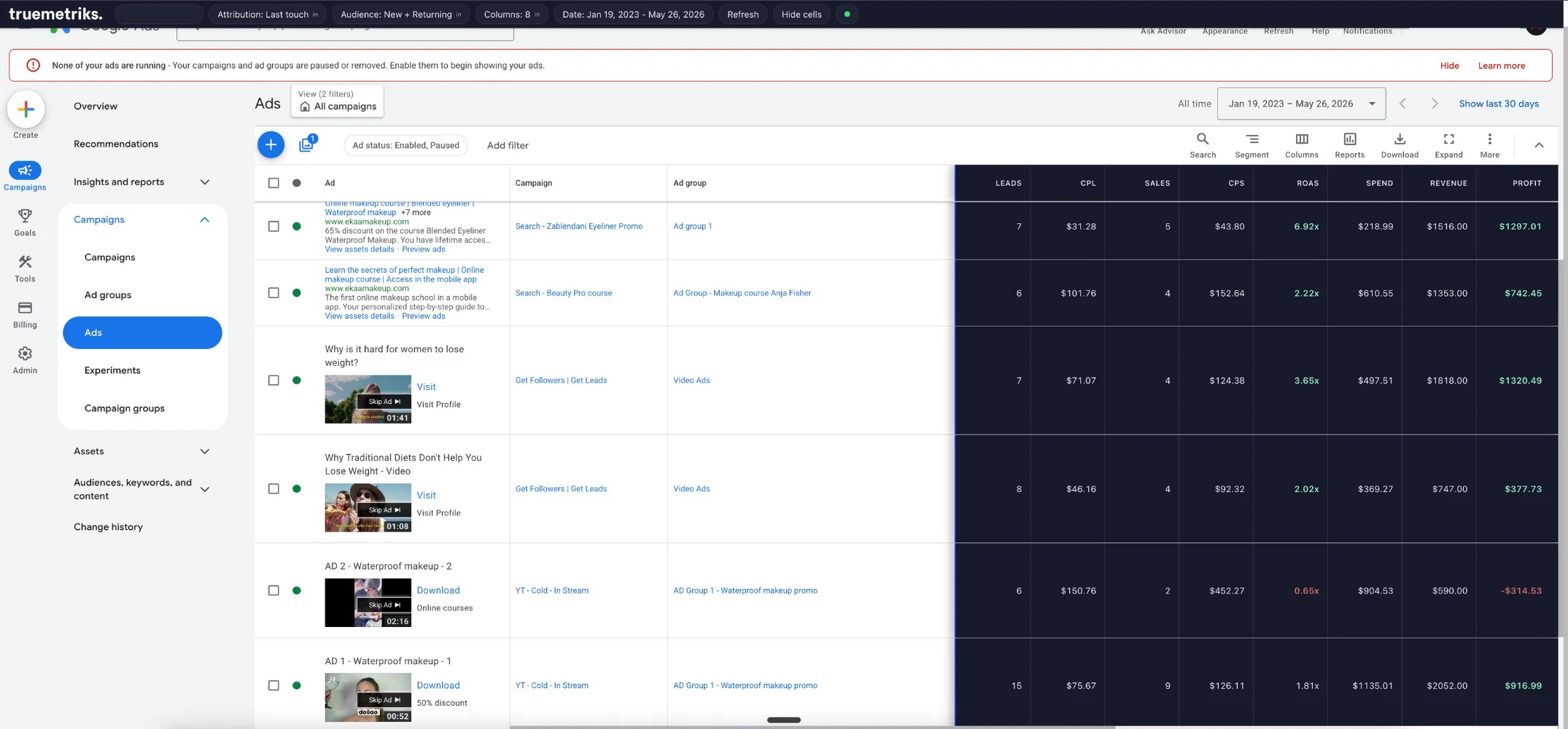
Task: Click status dot of Beauty Pro course ad
Action: point(296,292)
